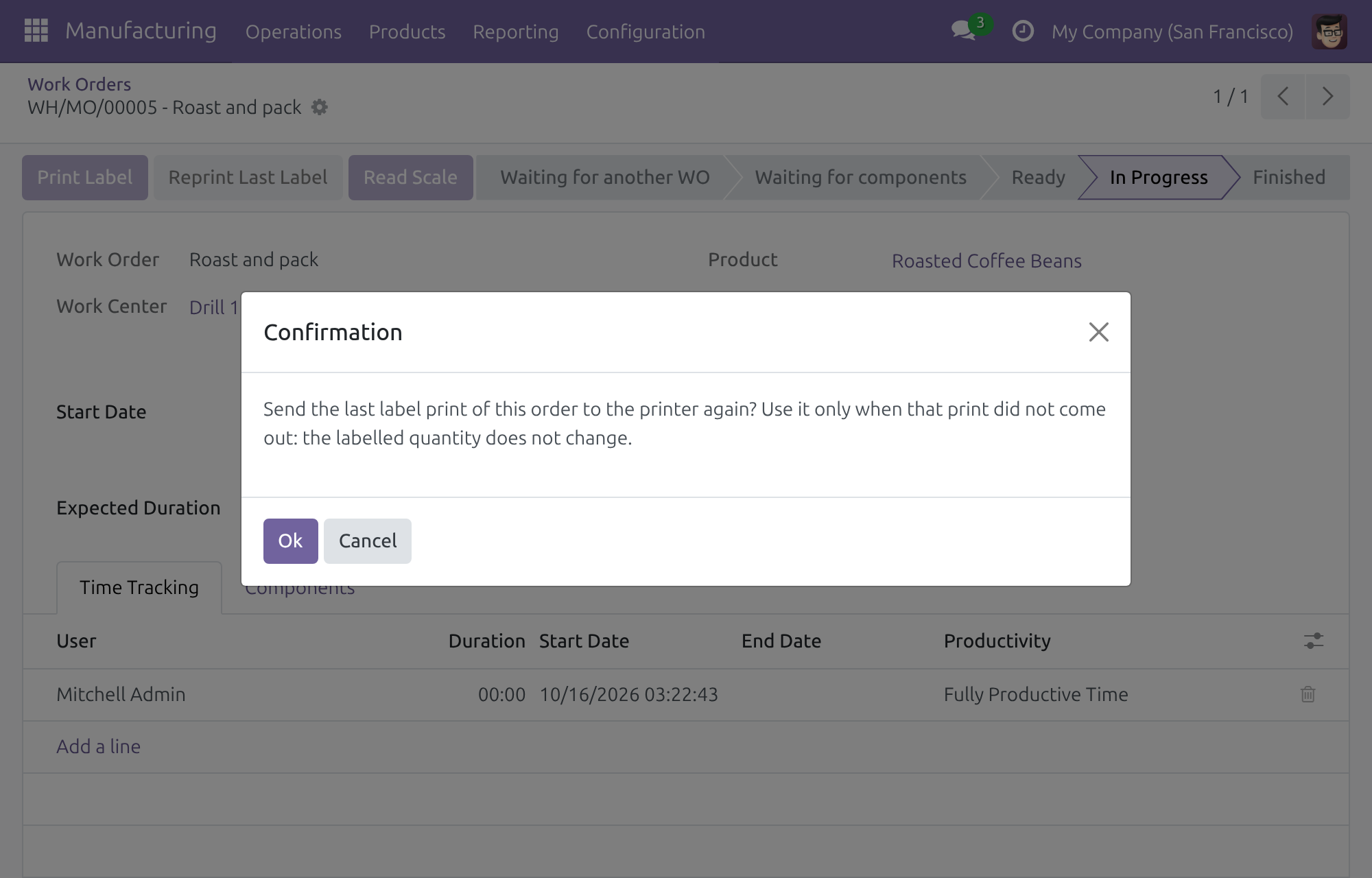Go to next record with right arrow
This screenshot has height=878, width=1372.
click(x=1327, y=97)
